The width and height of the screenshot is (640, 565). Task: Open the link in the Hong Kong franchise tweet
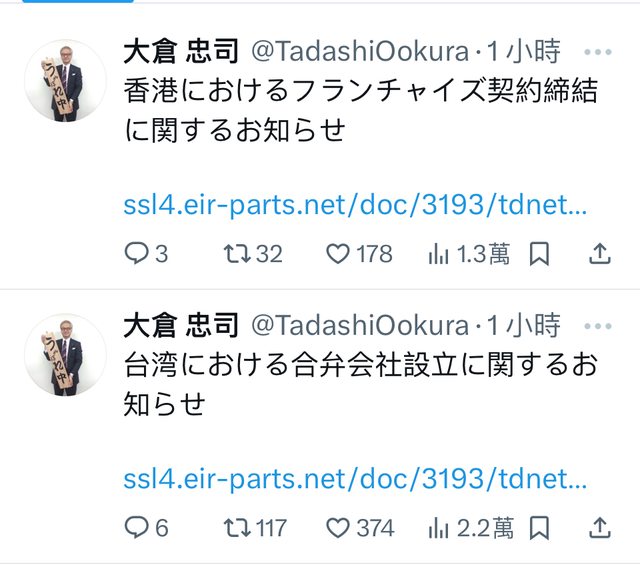[356, 206]
